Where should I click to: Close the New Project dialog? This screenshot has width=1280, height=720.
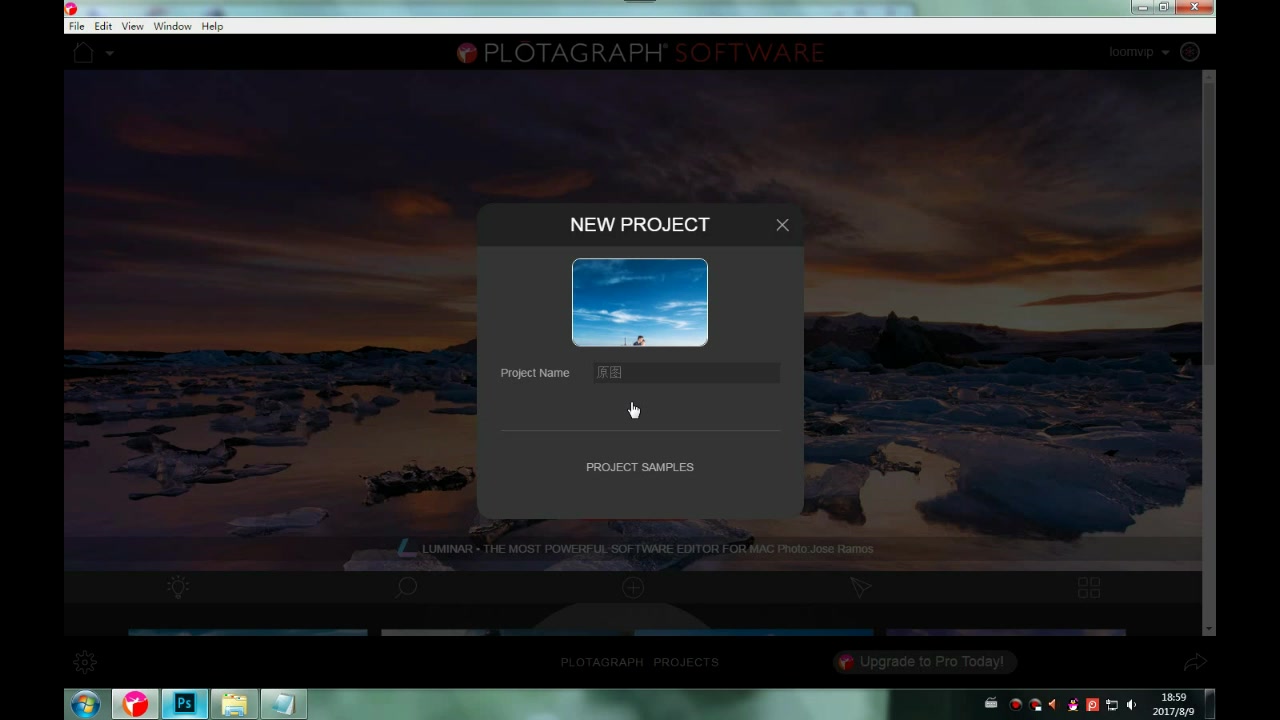[x=782, y=225]
